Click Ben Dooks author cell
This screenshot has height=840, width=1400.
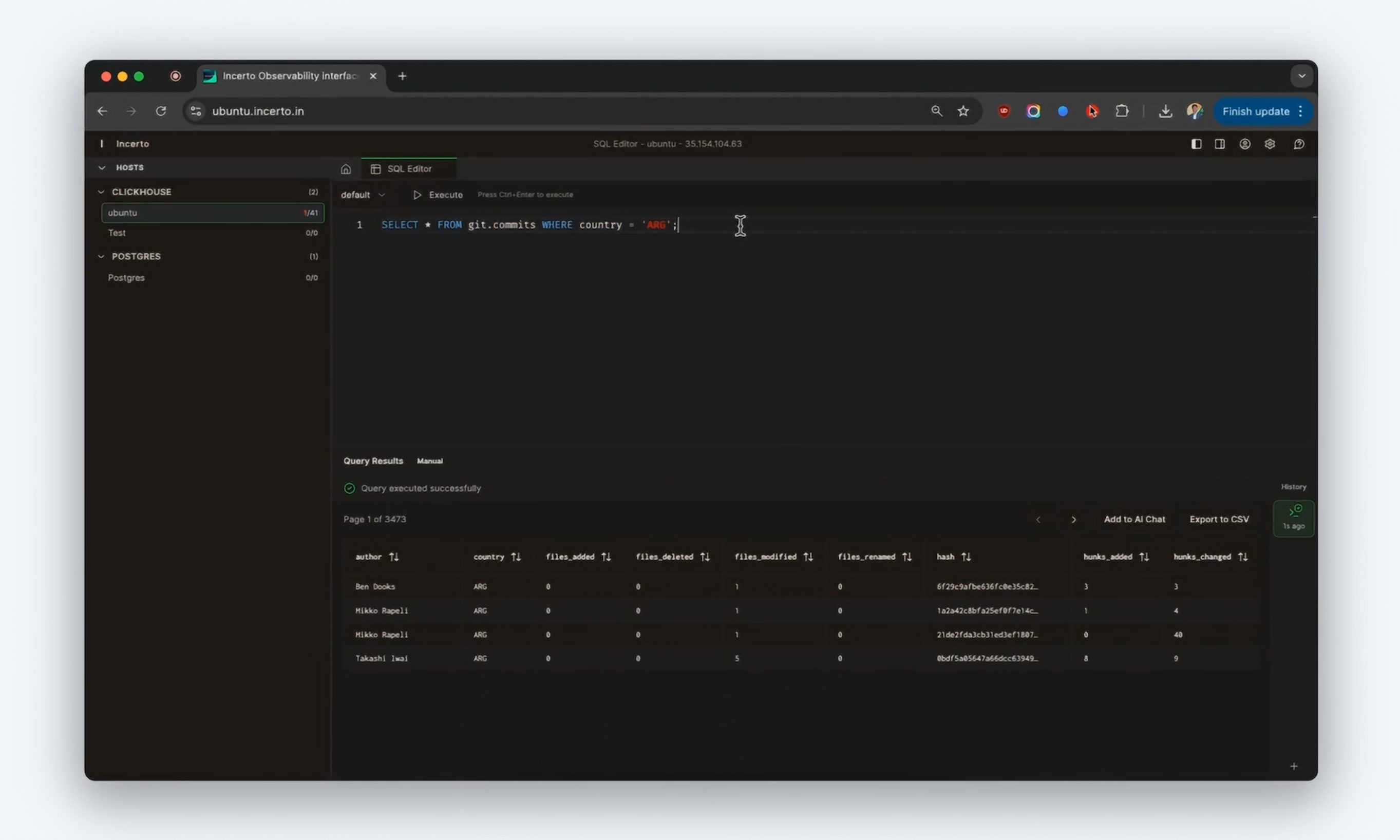point(375,586)
